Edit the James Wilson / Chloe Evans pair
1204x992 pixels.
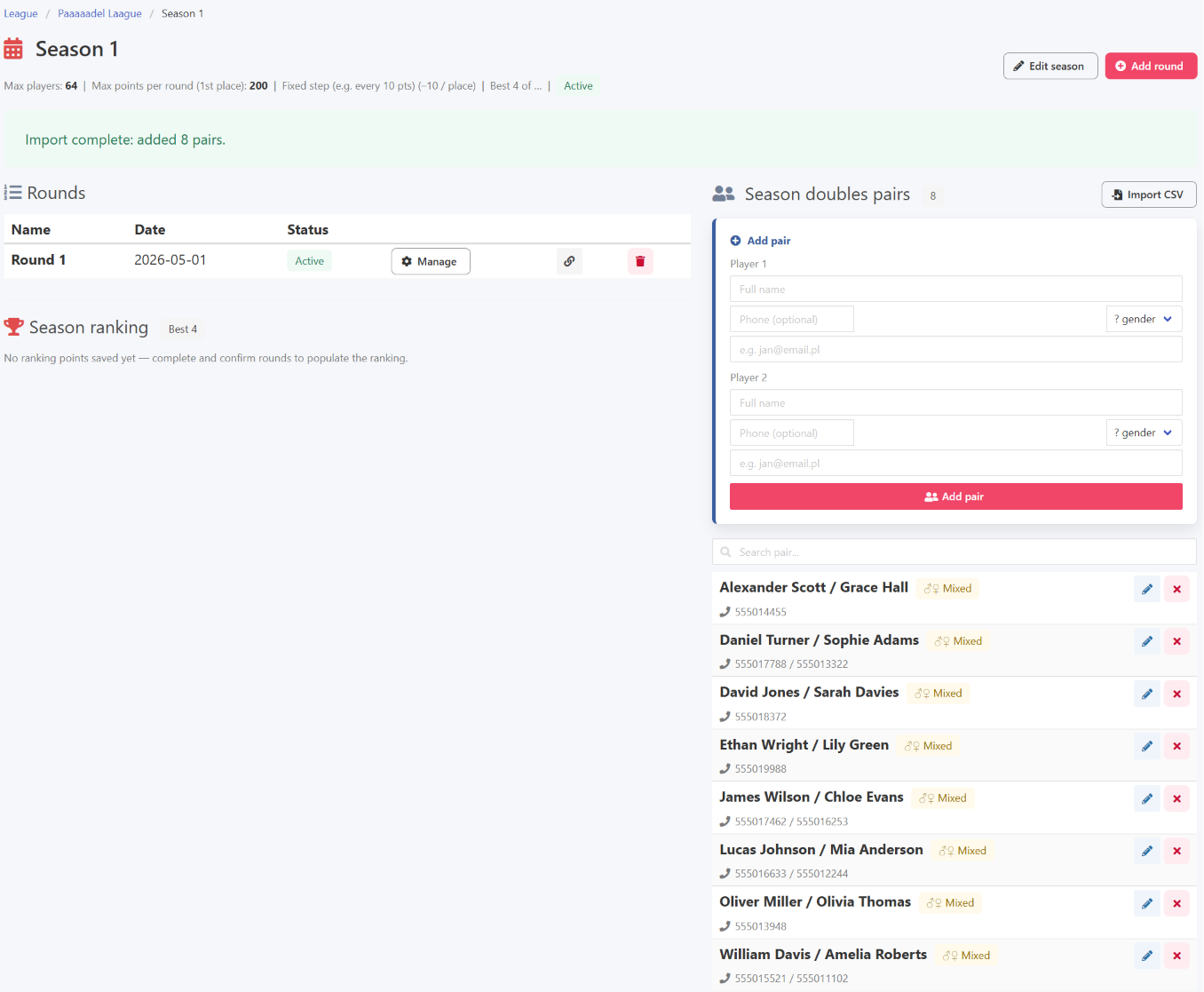1147,798
